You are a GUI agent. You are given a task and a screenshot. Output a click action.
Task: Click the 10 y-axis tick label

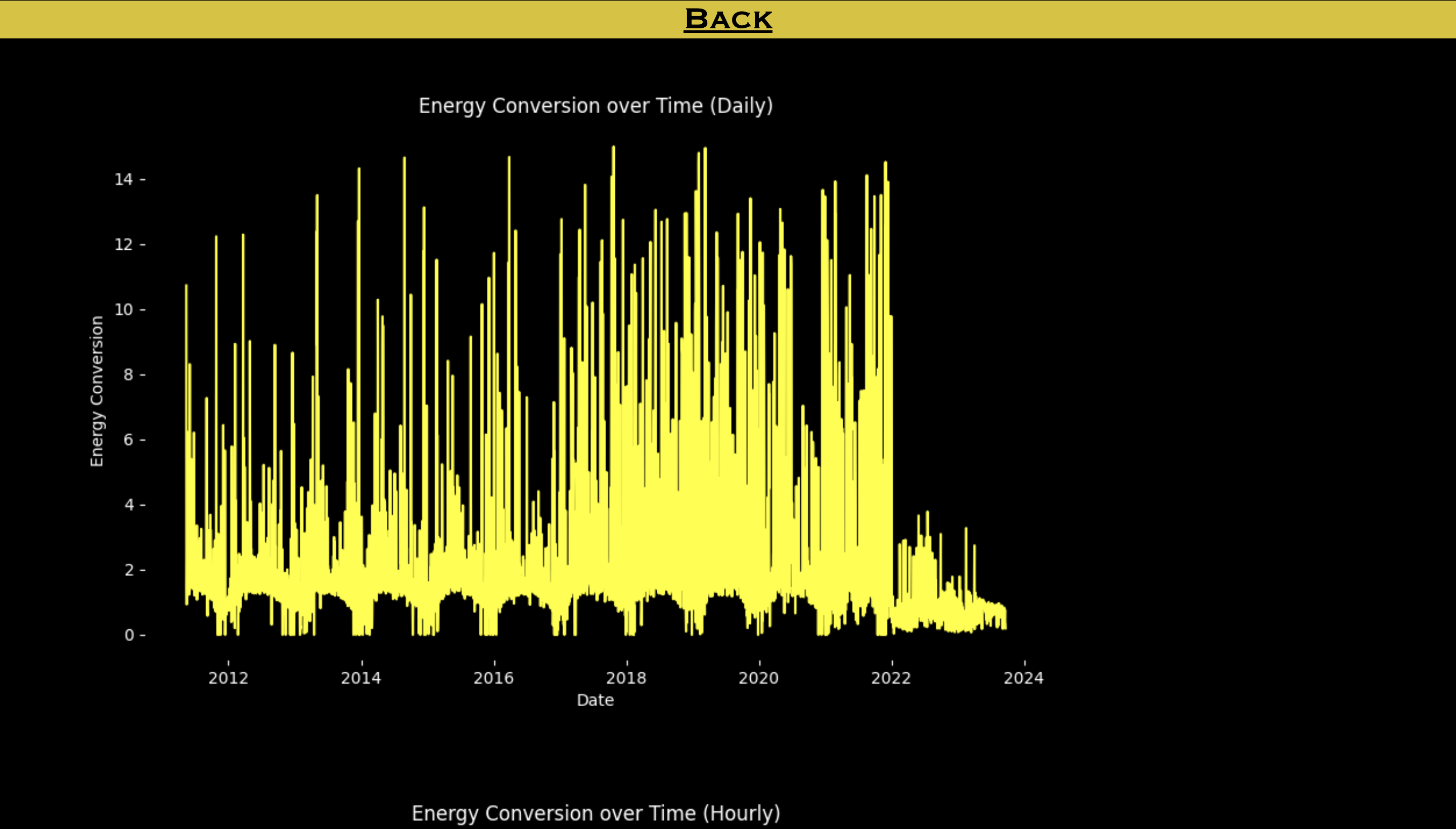[123, 310]
